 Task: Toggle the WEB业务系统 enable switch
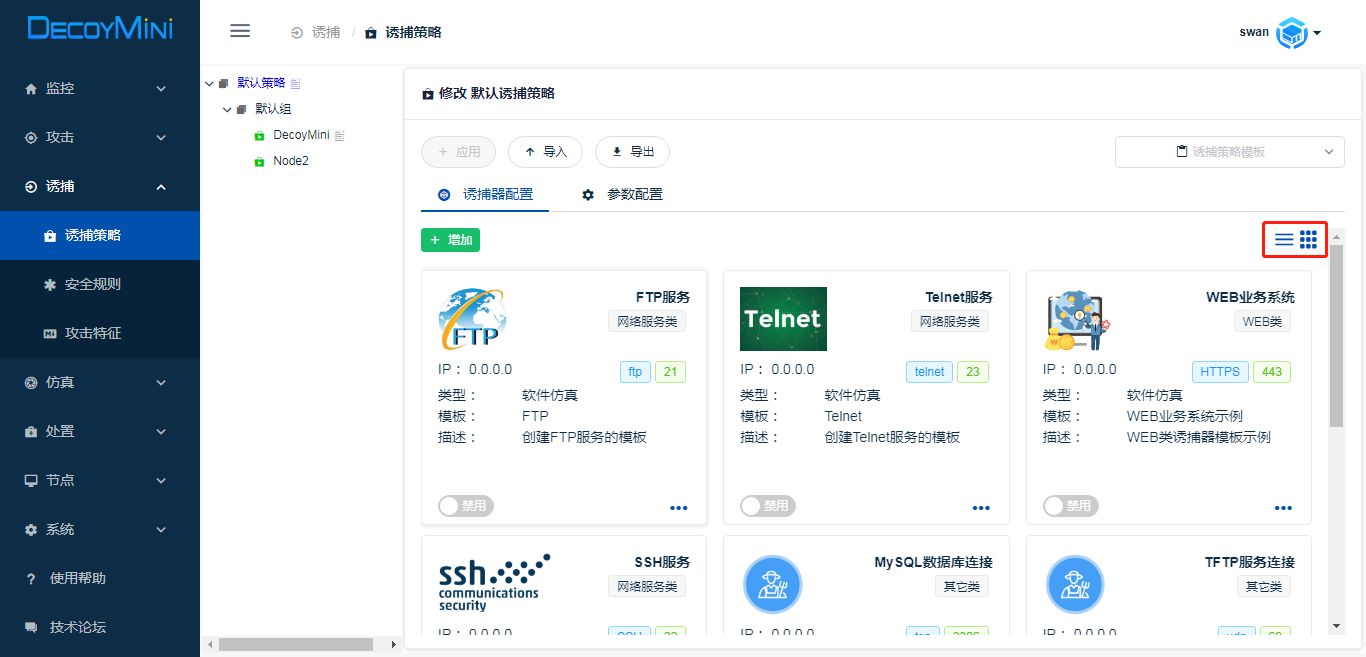[x=1070, y=506]
